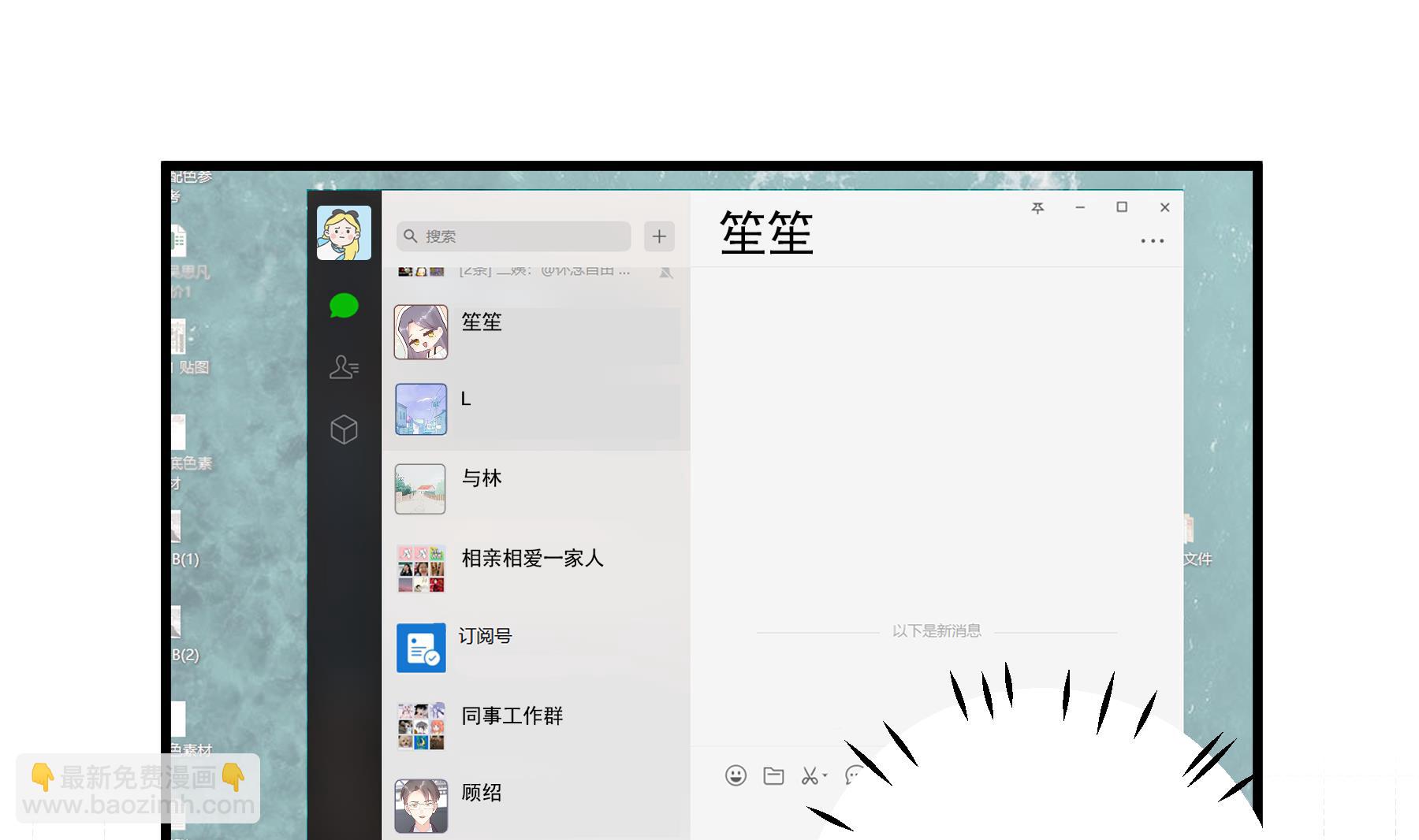Expand the screenshot options arrow beside scissors
Screen dimensions: 1419x840
(825, 775)
